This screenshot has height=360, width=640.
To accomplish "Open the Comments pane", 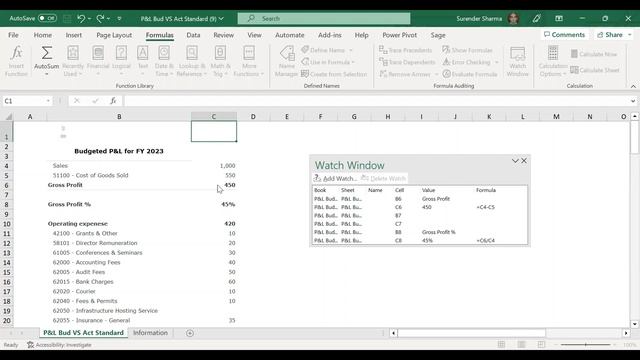I will click(564, 35).
